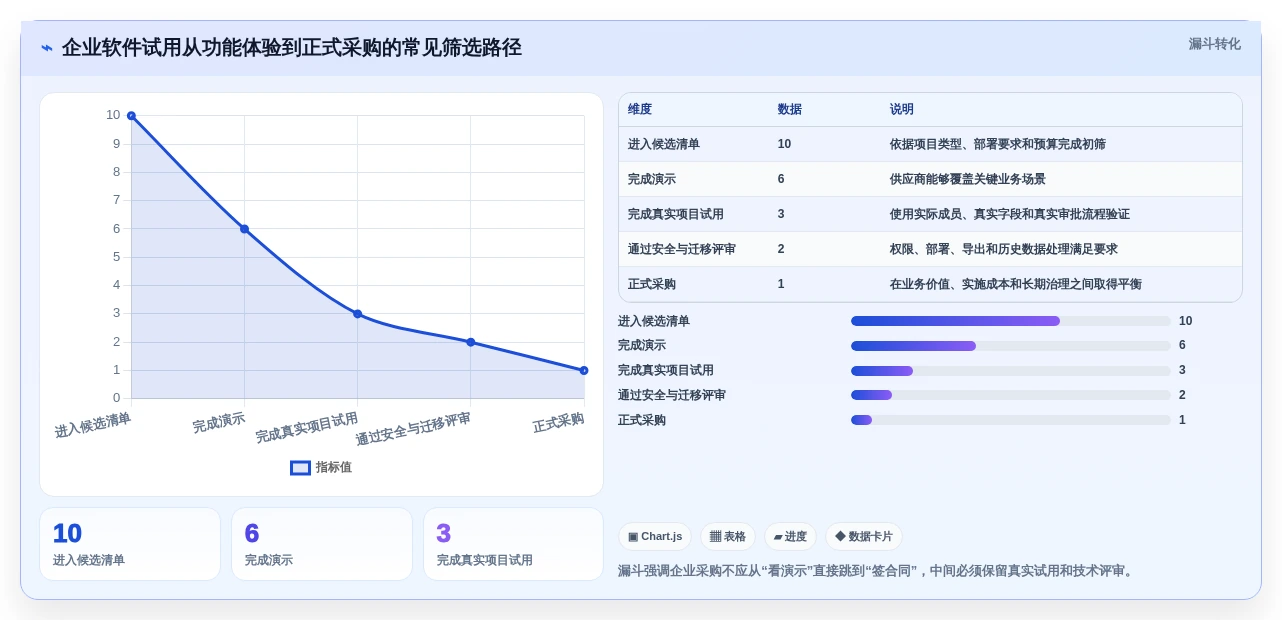Click the progress bar for 进入候选清单
The height and width of the screenshot is (620, 1282).
[1010, 321]
